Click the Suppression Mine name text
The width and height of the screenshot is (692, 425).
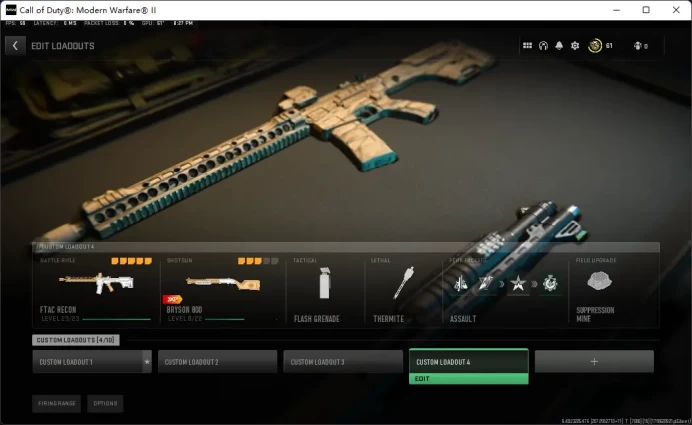pos(595,314)
